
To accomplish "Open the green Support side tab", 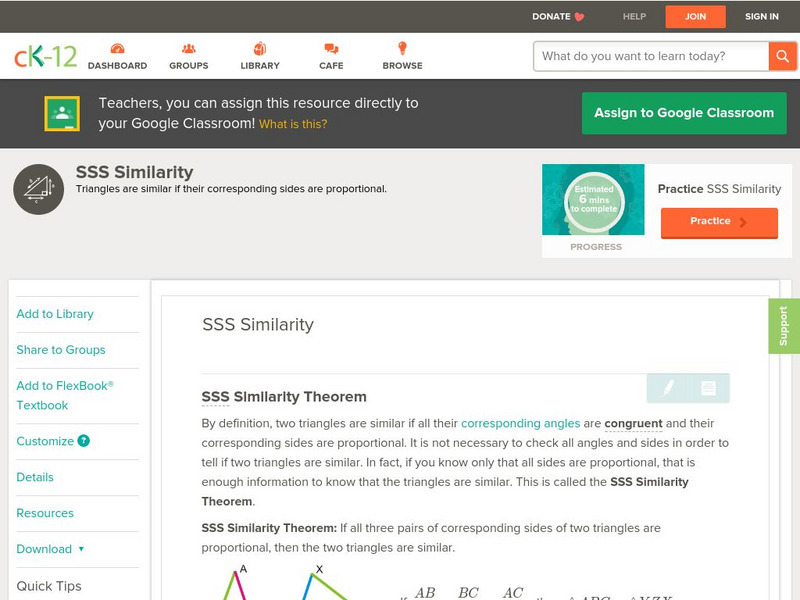I will point(784,326).
